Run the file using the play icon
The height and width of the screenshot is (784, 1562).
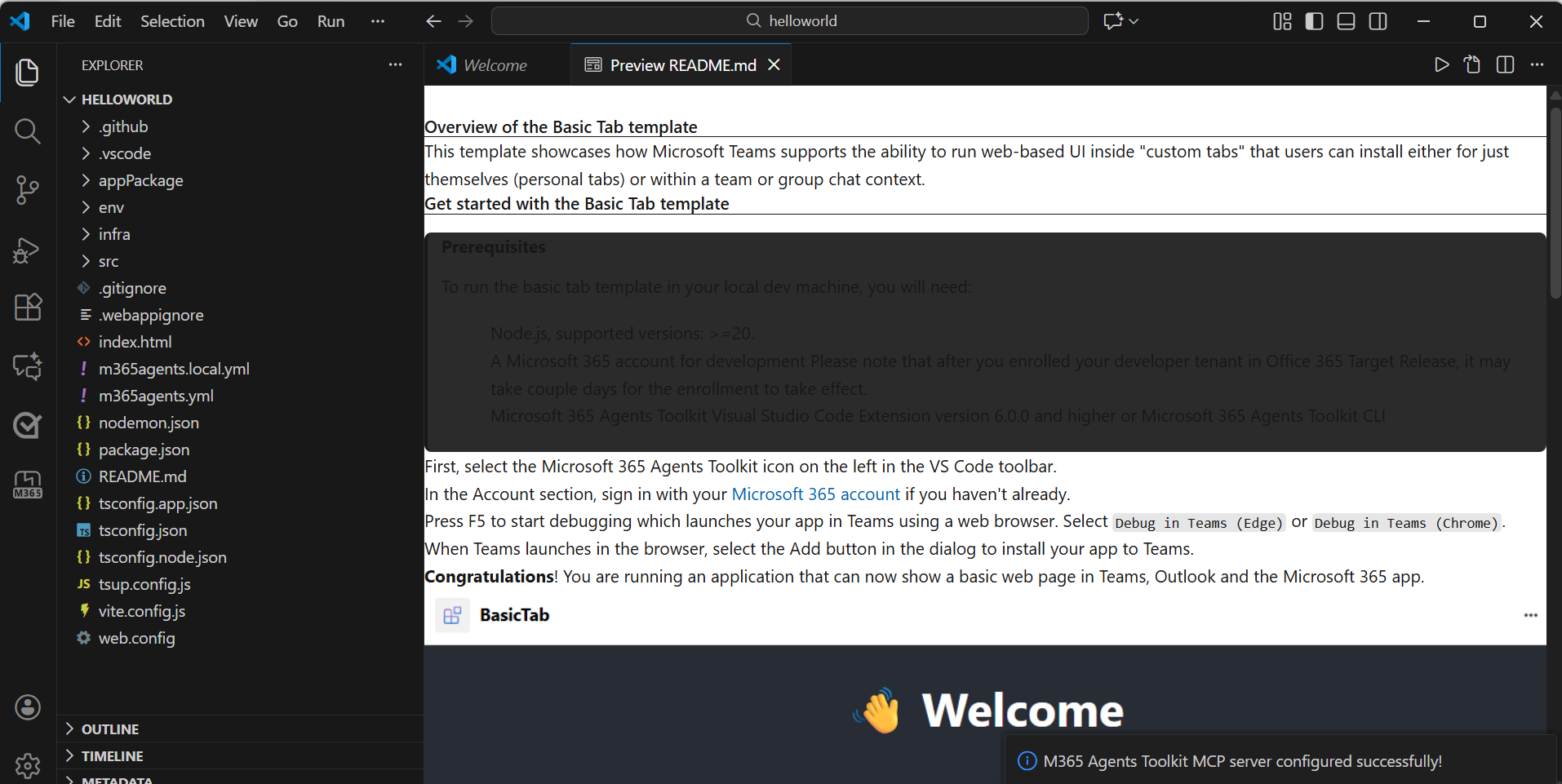1441,64
